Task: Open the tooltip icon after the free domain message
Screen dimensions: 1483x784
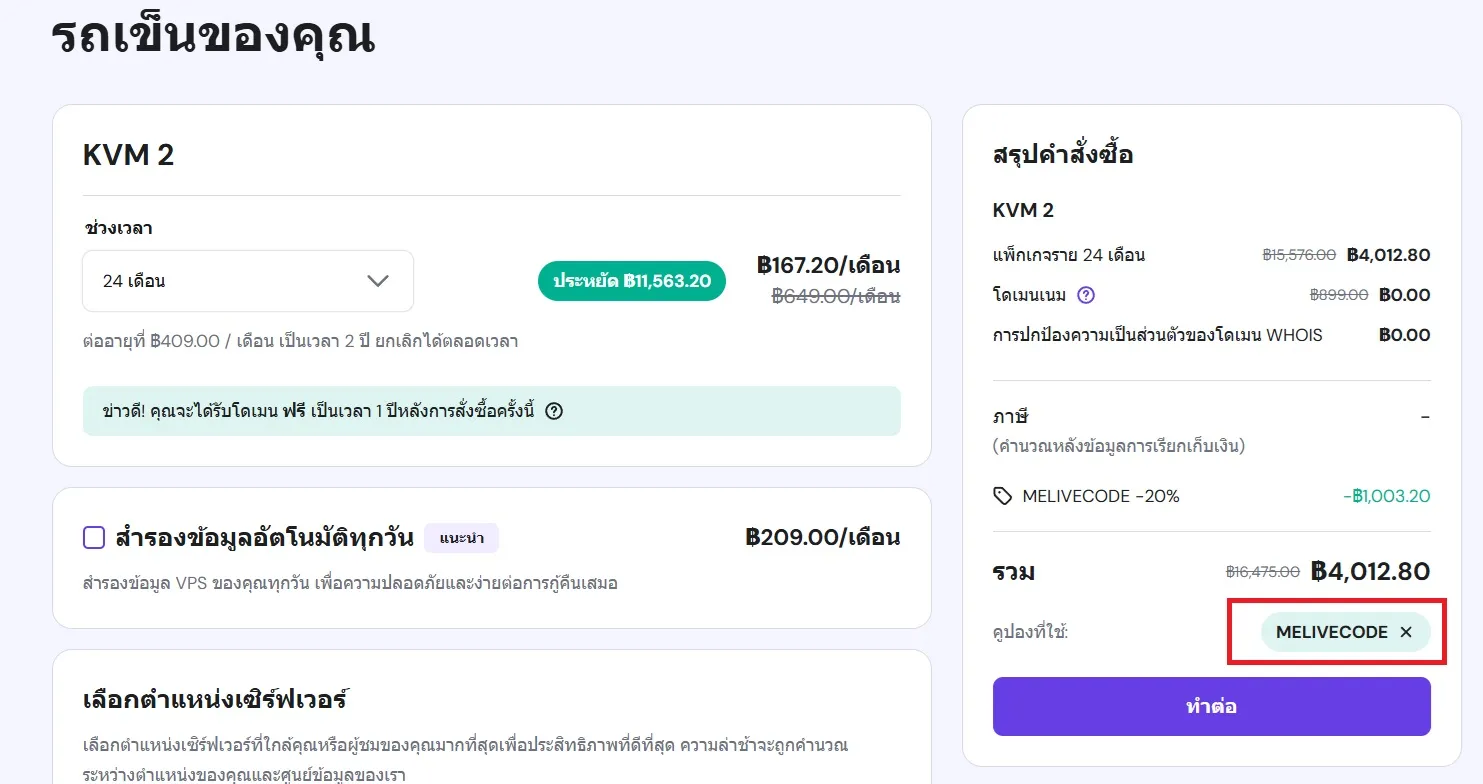Action: click(556, 411)
